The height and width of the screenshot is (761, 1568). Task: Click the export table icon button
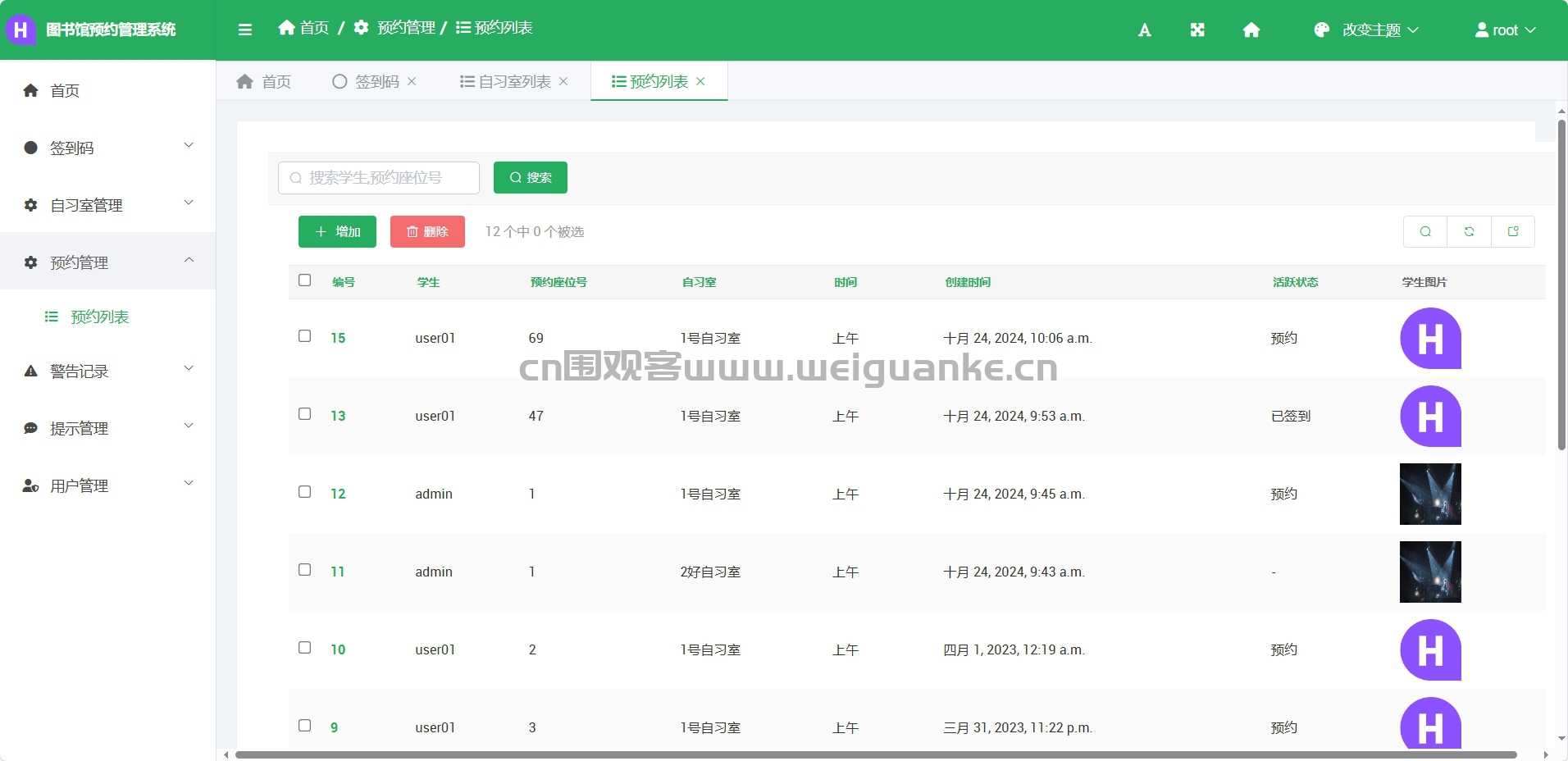[1513, 232]
